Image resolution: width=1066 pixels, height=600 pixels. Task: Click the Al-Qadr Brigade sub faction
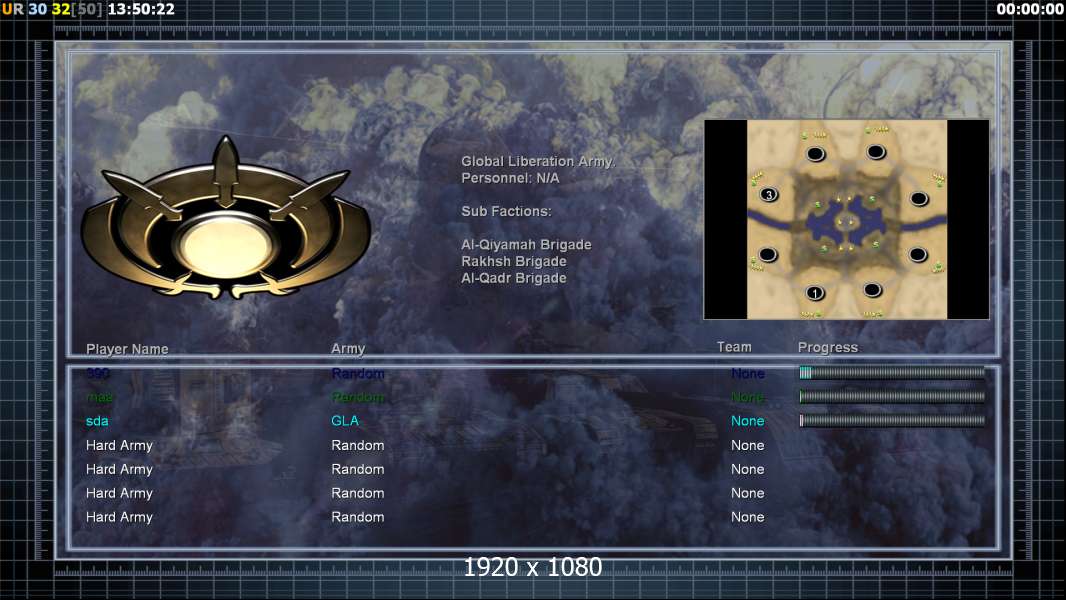tap(513, 278)
